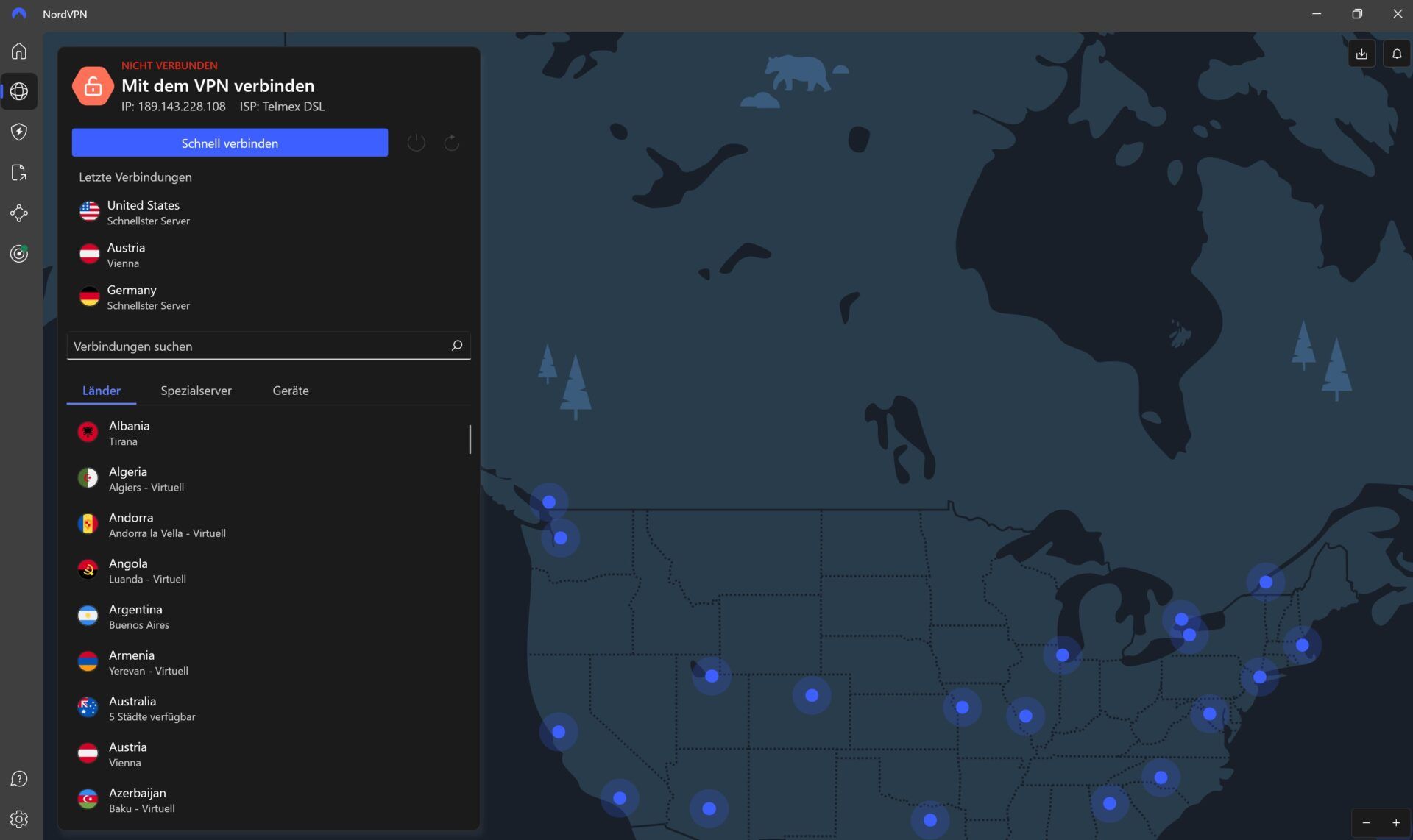The image size is (1413, 840).
Task: Click Andorra flag icon
Action: coord(88,524)
